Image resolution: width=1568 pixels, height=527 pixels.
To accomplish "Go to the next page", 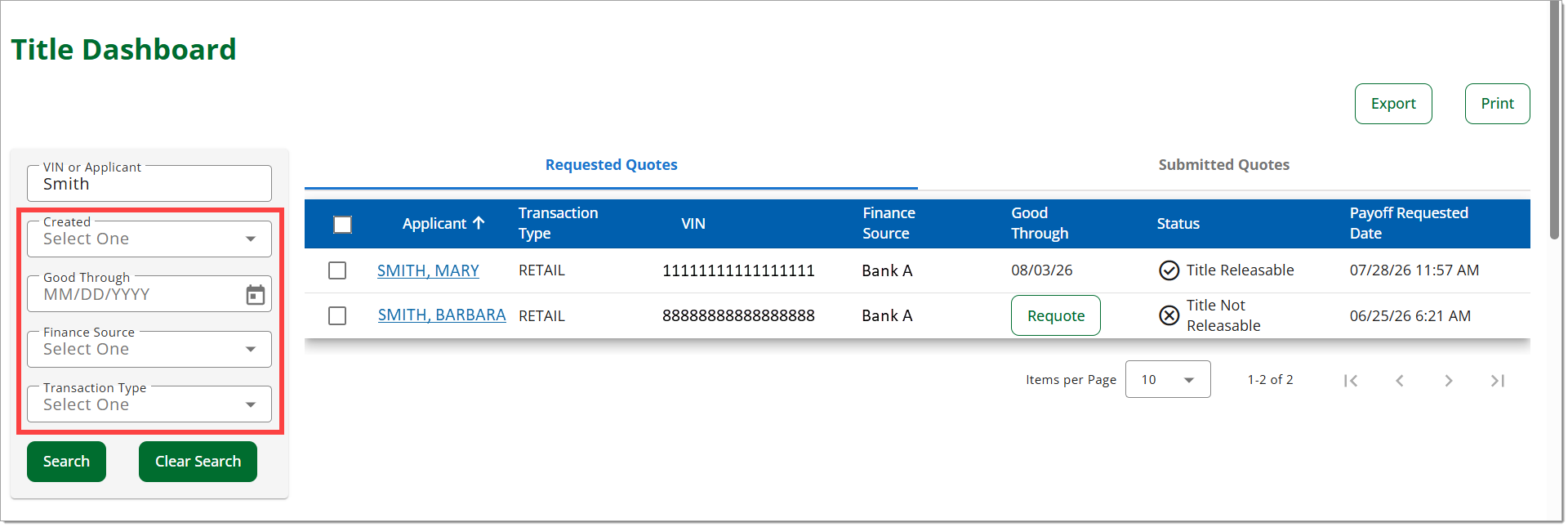I will click(1449, 381).
